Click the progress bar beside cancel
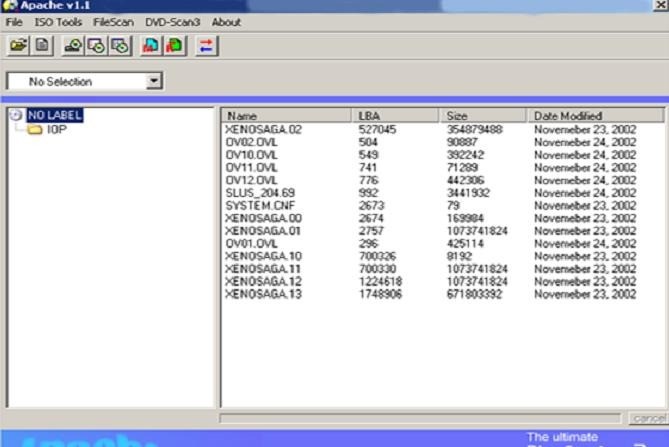 [420, 418]
